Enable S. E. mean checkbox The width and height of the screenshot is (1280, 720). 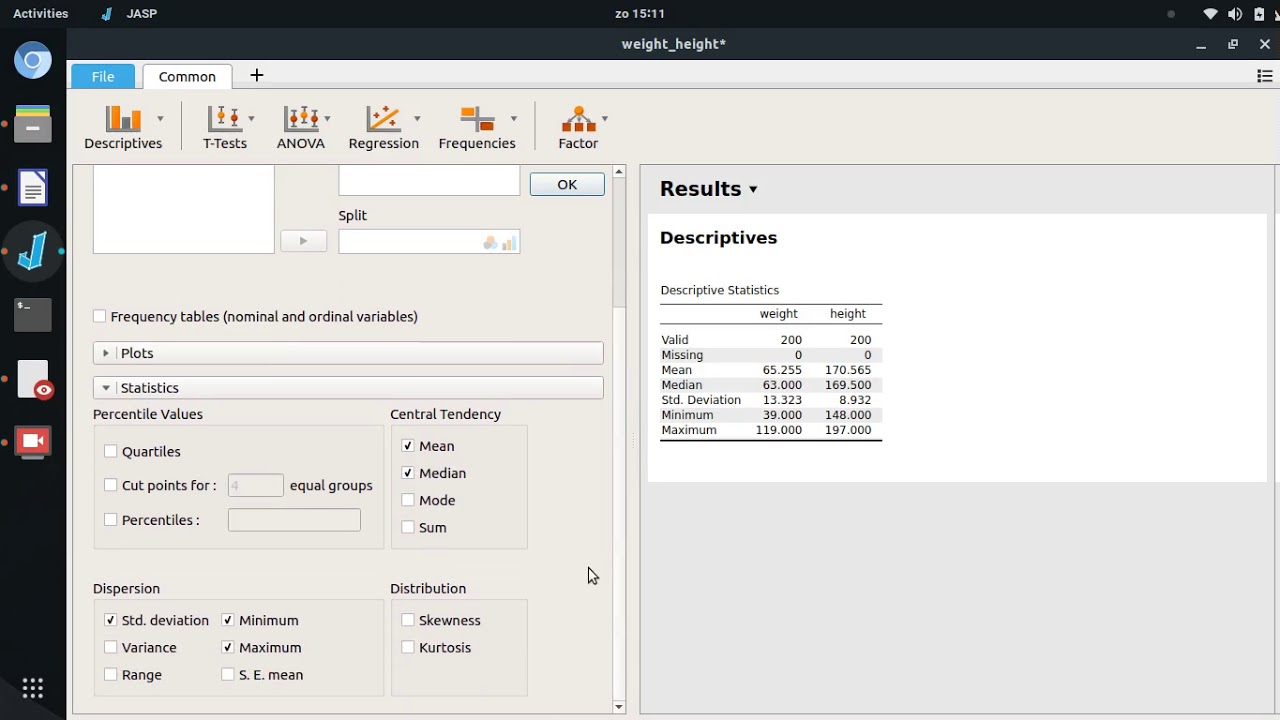[x=228, y=674]
